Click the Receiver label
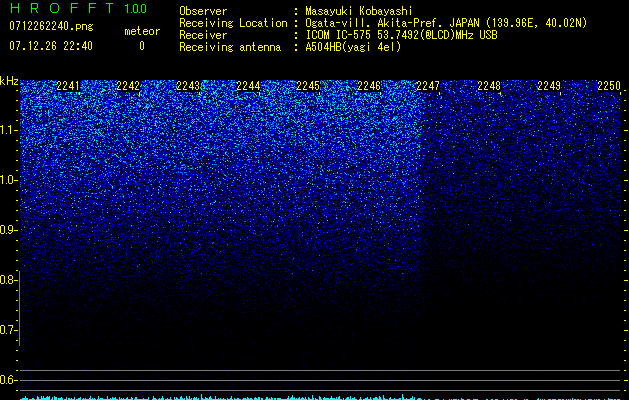 tap(203, 35)
